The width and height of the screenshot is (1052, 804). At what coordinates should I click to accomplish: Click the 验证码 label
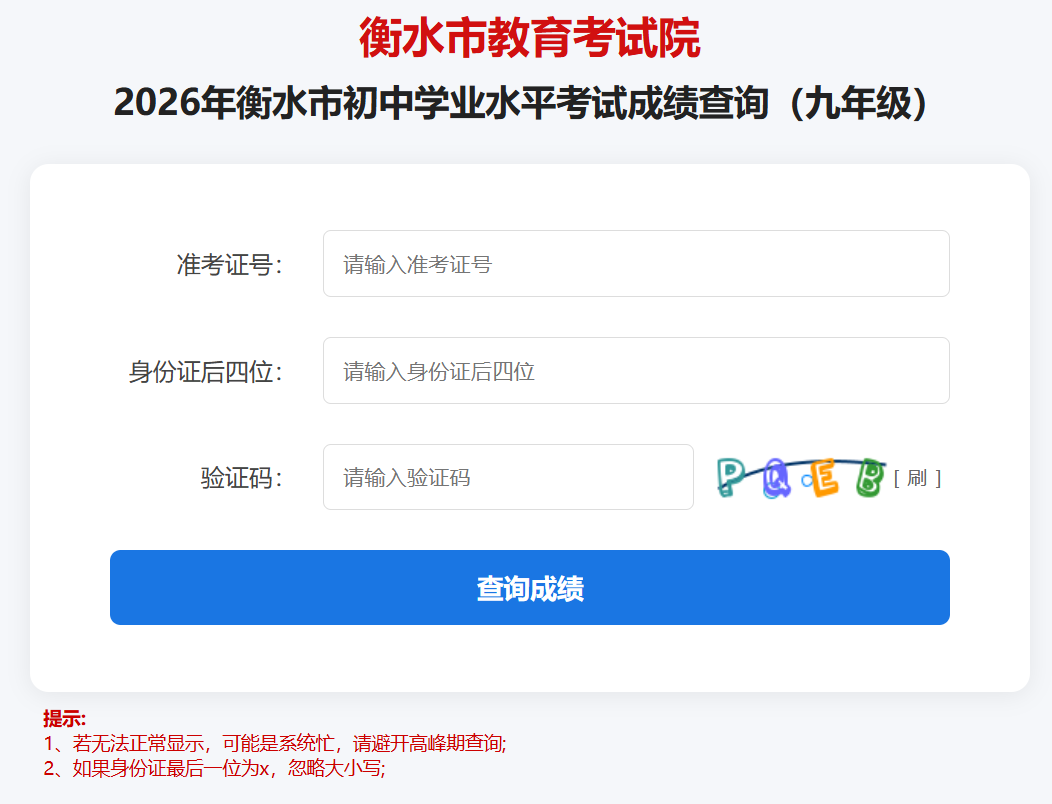(242, 478)
